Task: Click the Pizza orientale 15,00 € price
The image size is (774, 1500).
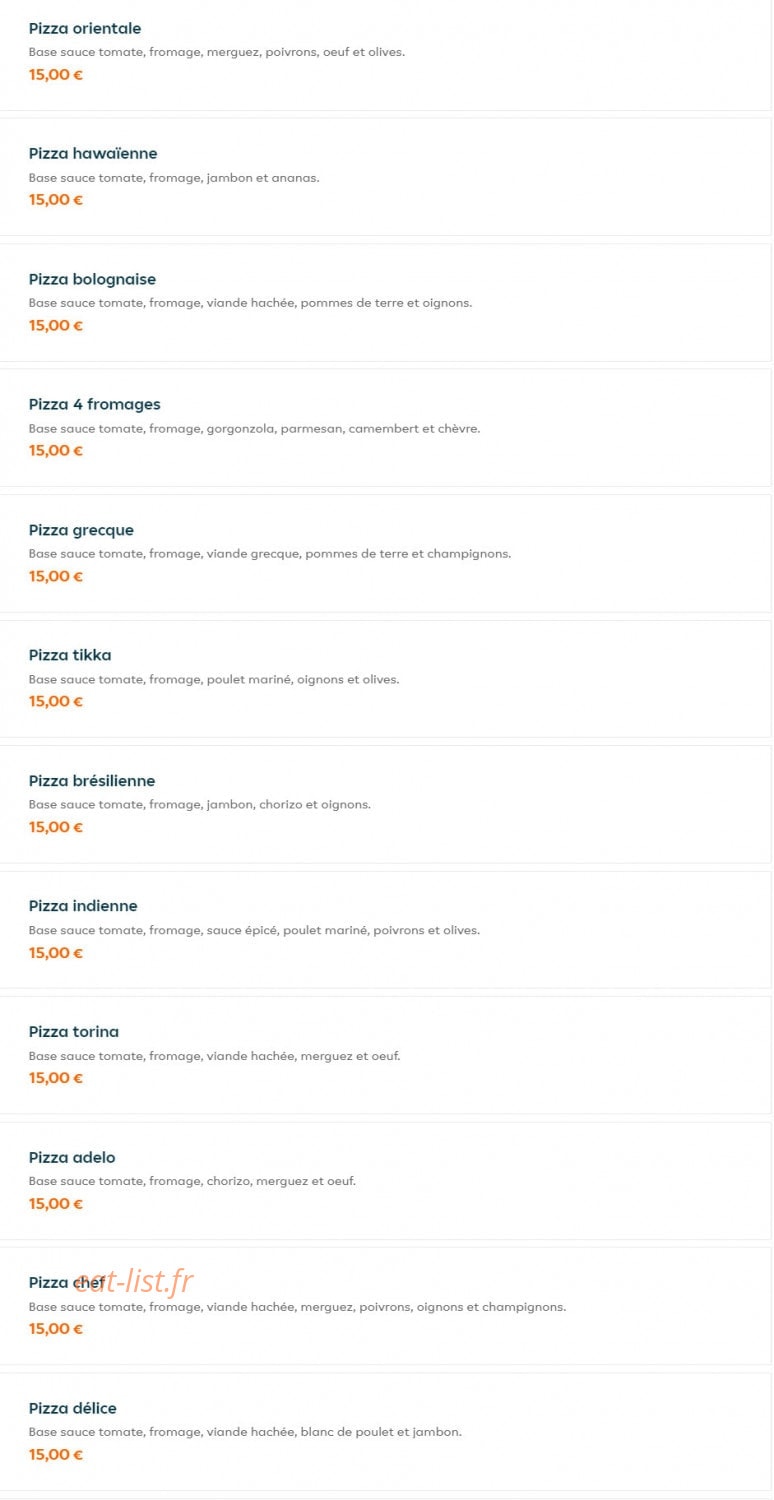Action: coord(56,74)
